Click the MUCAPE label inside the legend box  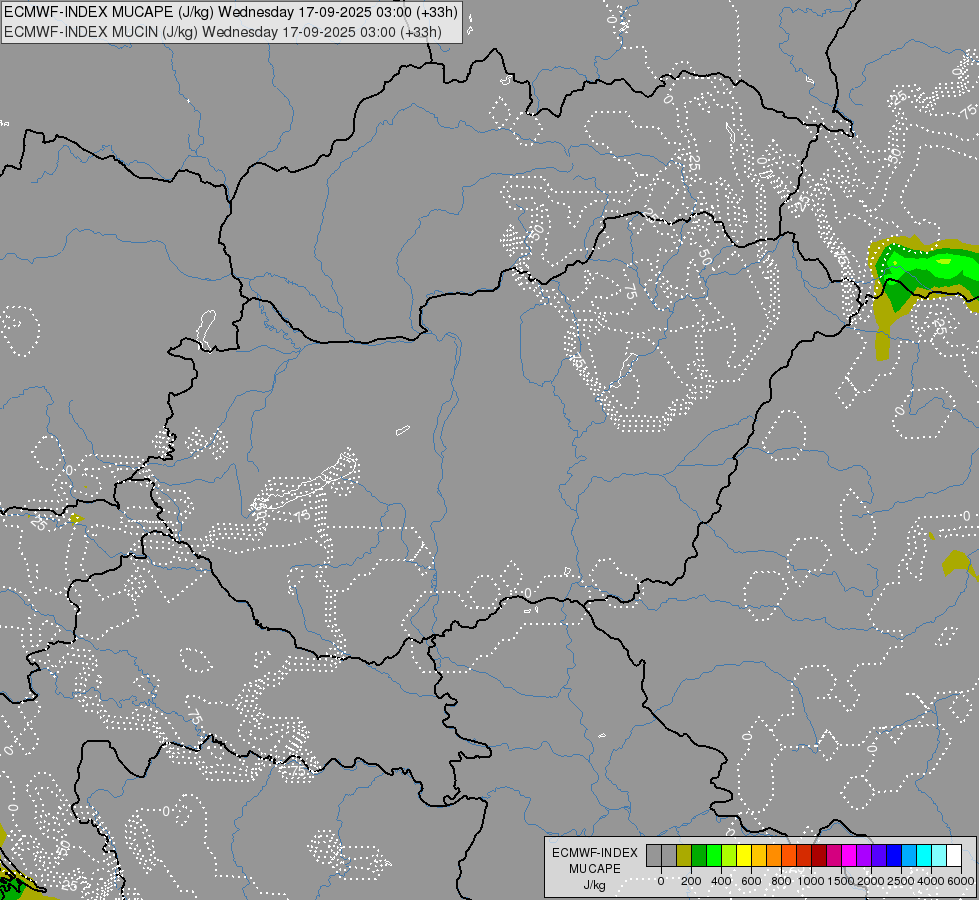595,869
